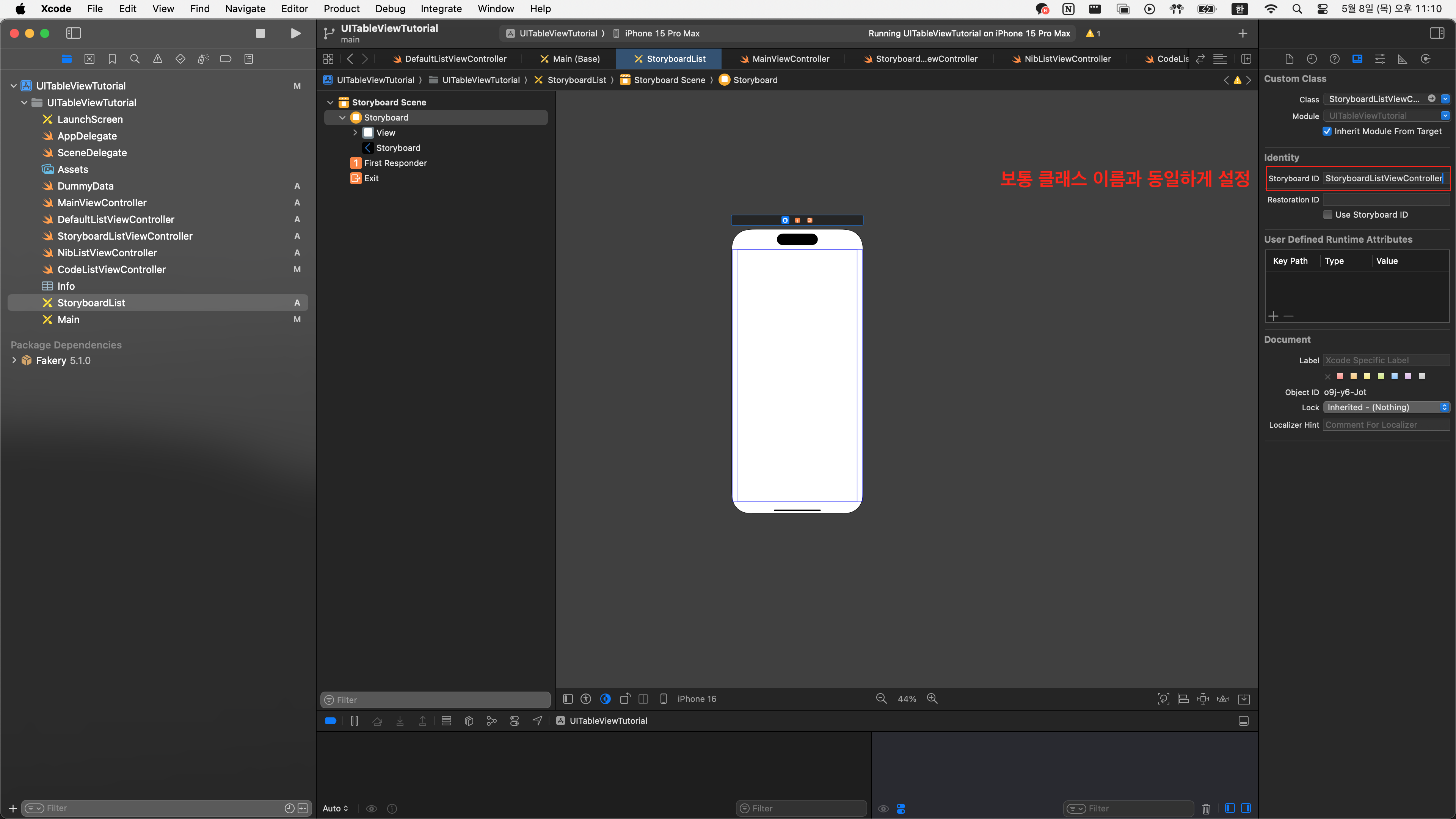The width and height of the screenshot is (1456, 819).
Task: Open the Issue navigator
Action: pos(158,59)
